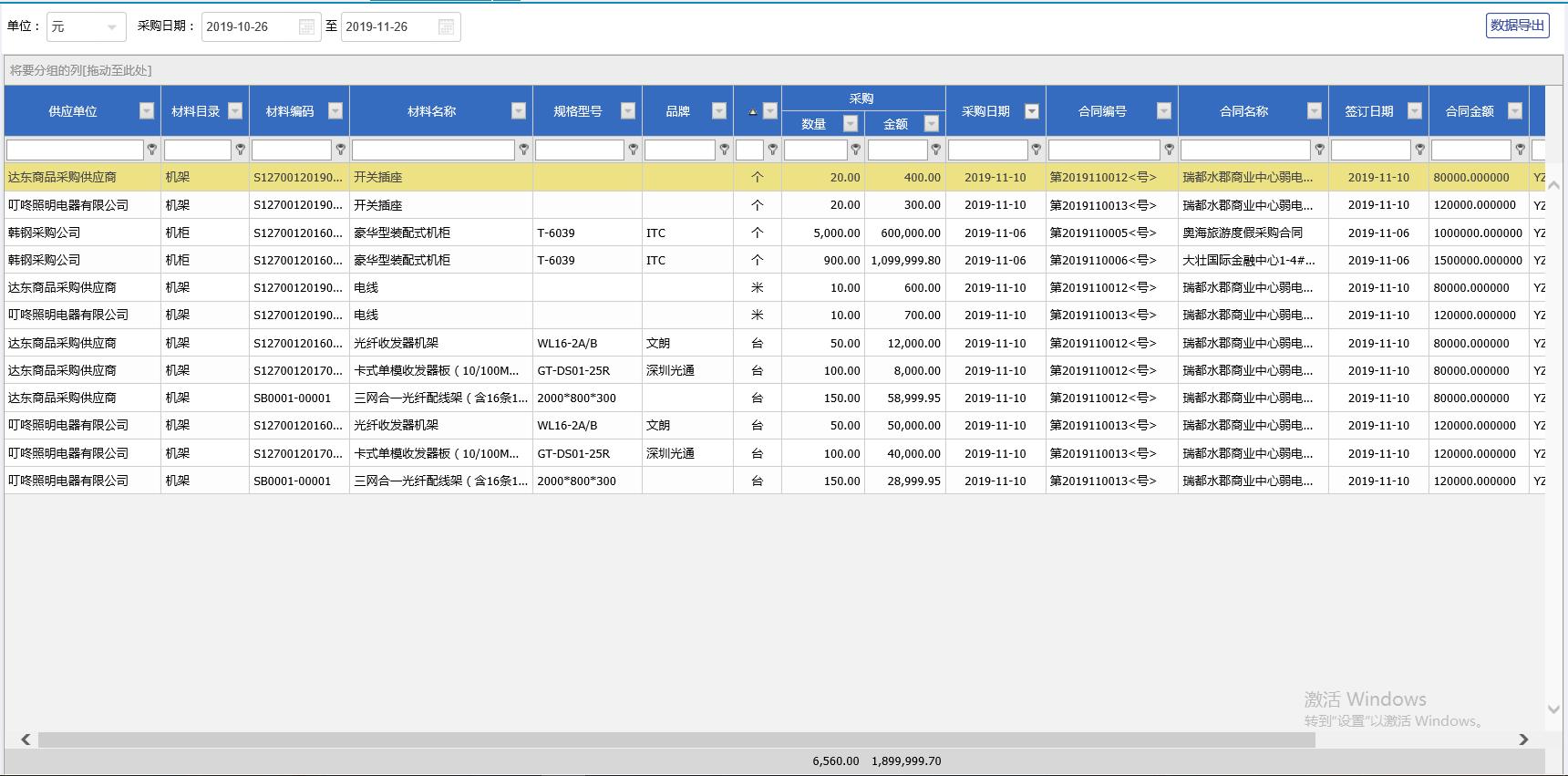Expand 采购日期 column header dropdown

[1032, 111]
